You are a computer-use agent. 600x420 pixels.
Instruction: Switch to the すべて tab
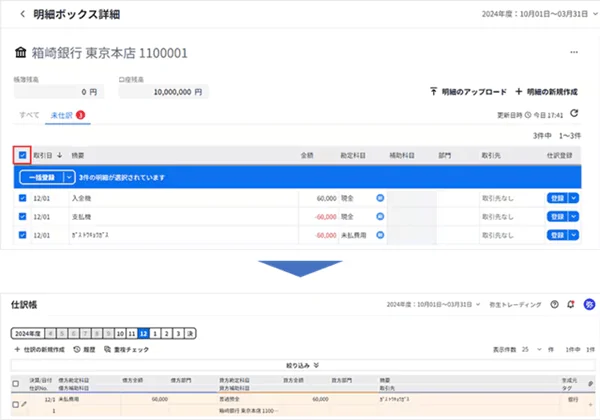tap(30, 115)
